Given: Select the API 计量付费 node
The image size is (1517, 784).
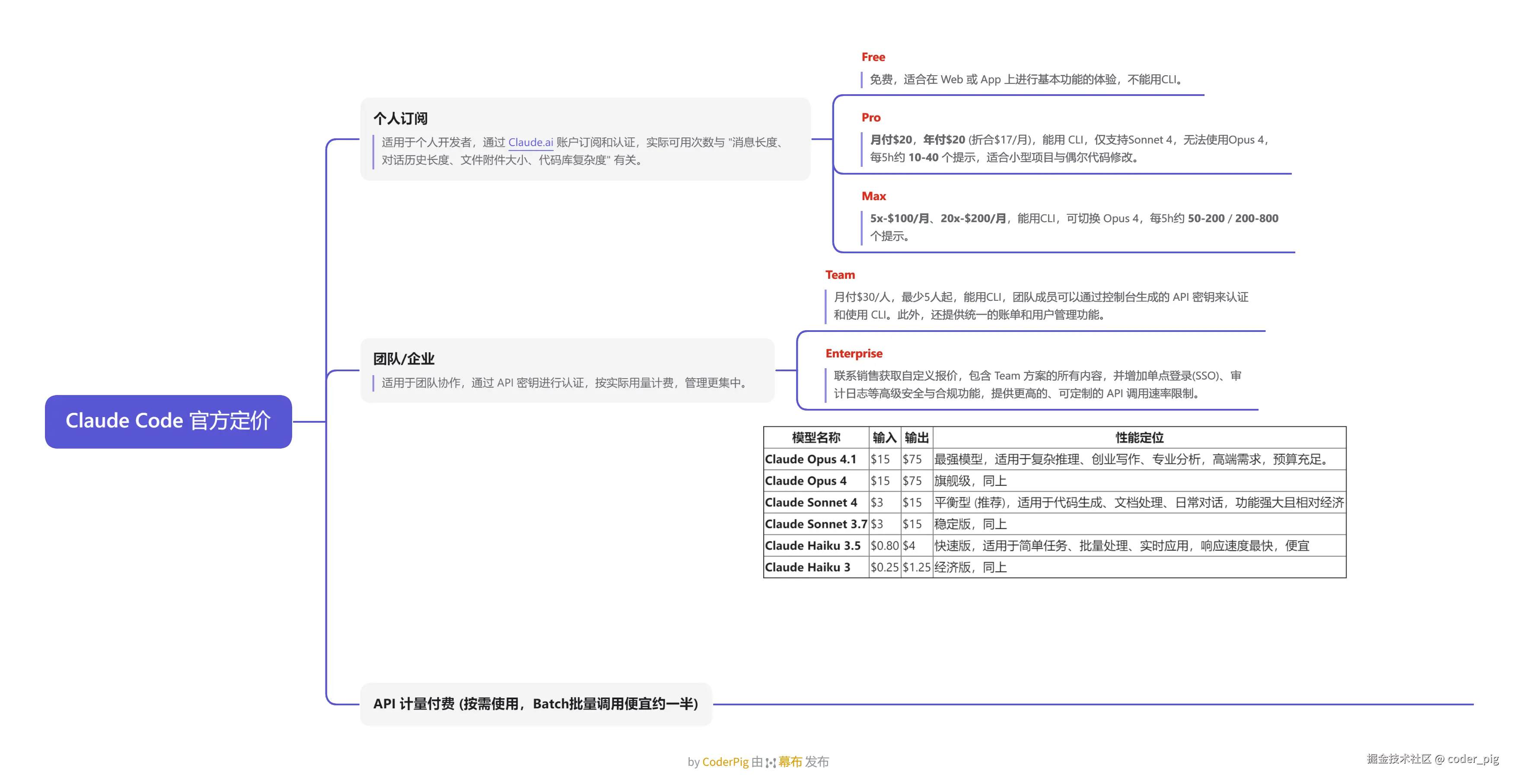Looking at the screenshot, I should pyautogui.click(x=535, y=704).
